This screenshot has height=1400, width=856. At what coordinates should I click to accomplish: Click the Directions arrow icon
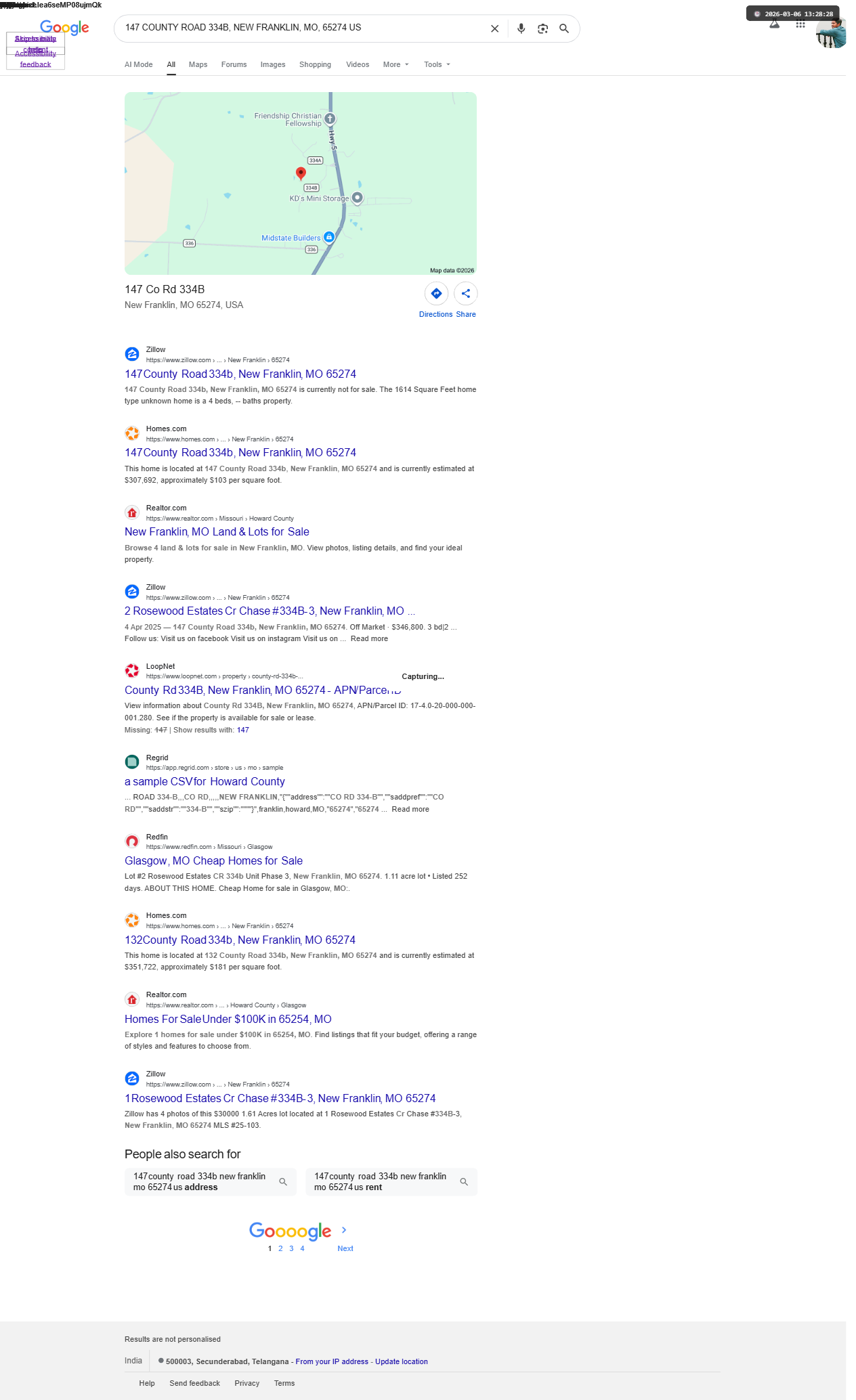436,293
